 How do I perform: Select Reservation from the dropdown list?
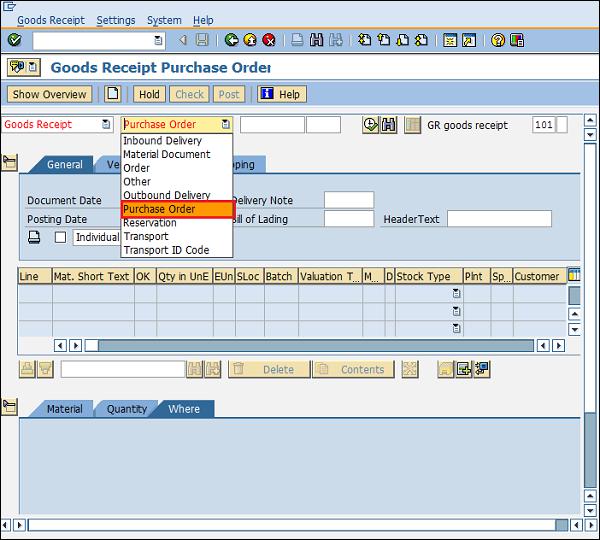(150, 223)
